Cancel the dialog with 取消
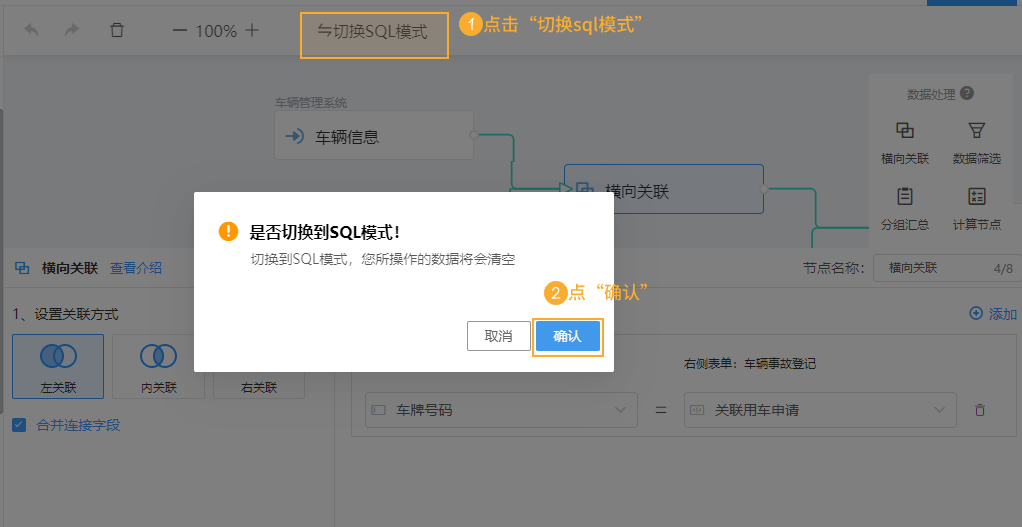This screenshot has height=527, width=1022. pos(499,336)
